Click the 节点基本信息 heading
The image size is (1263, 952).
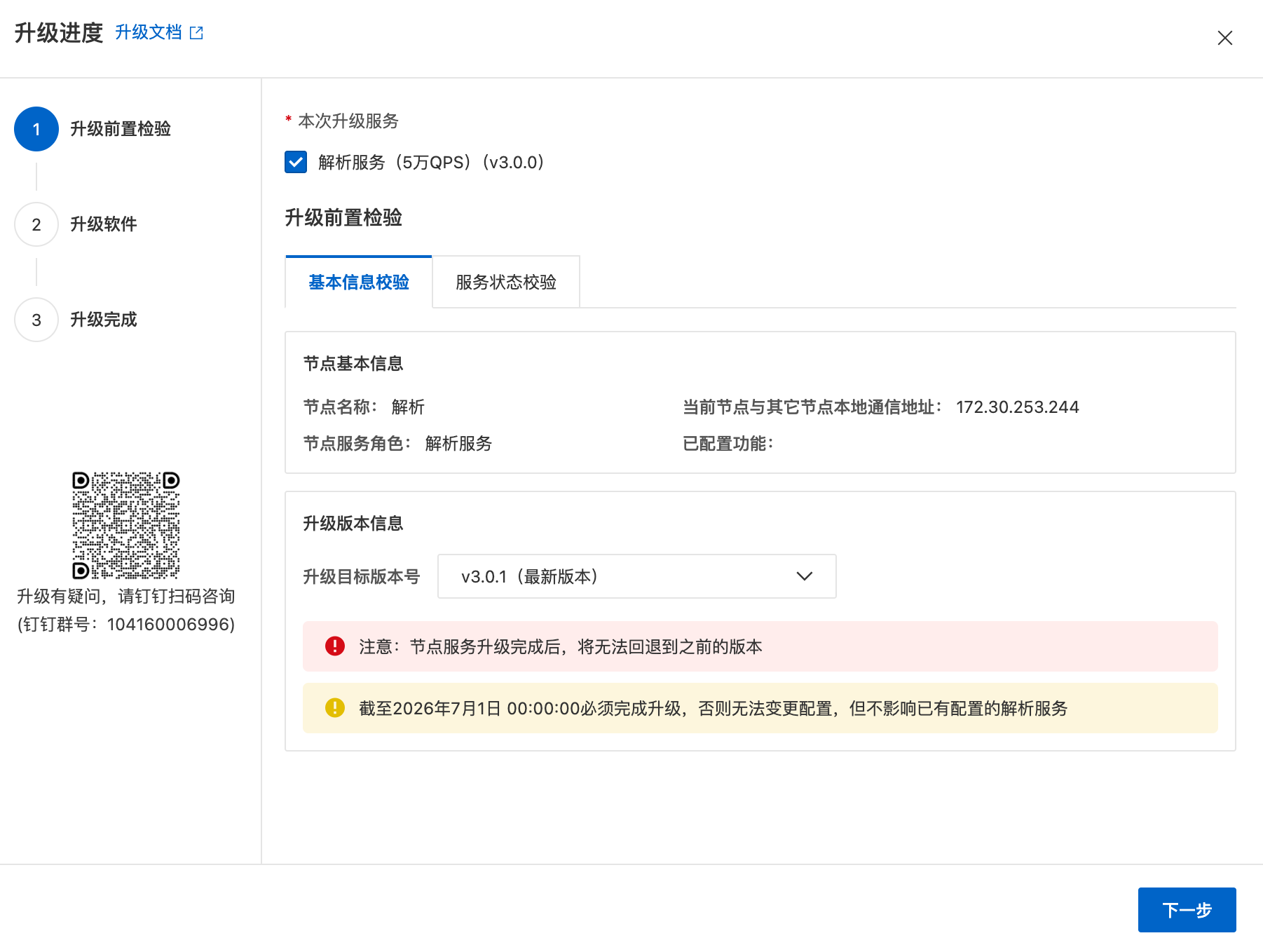tap(353, 364)
